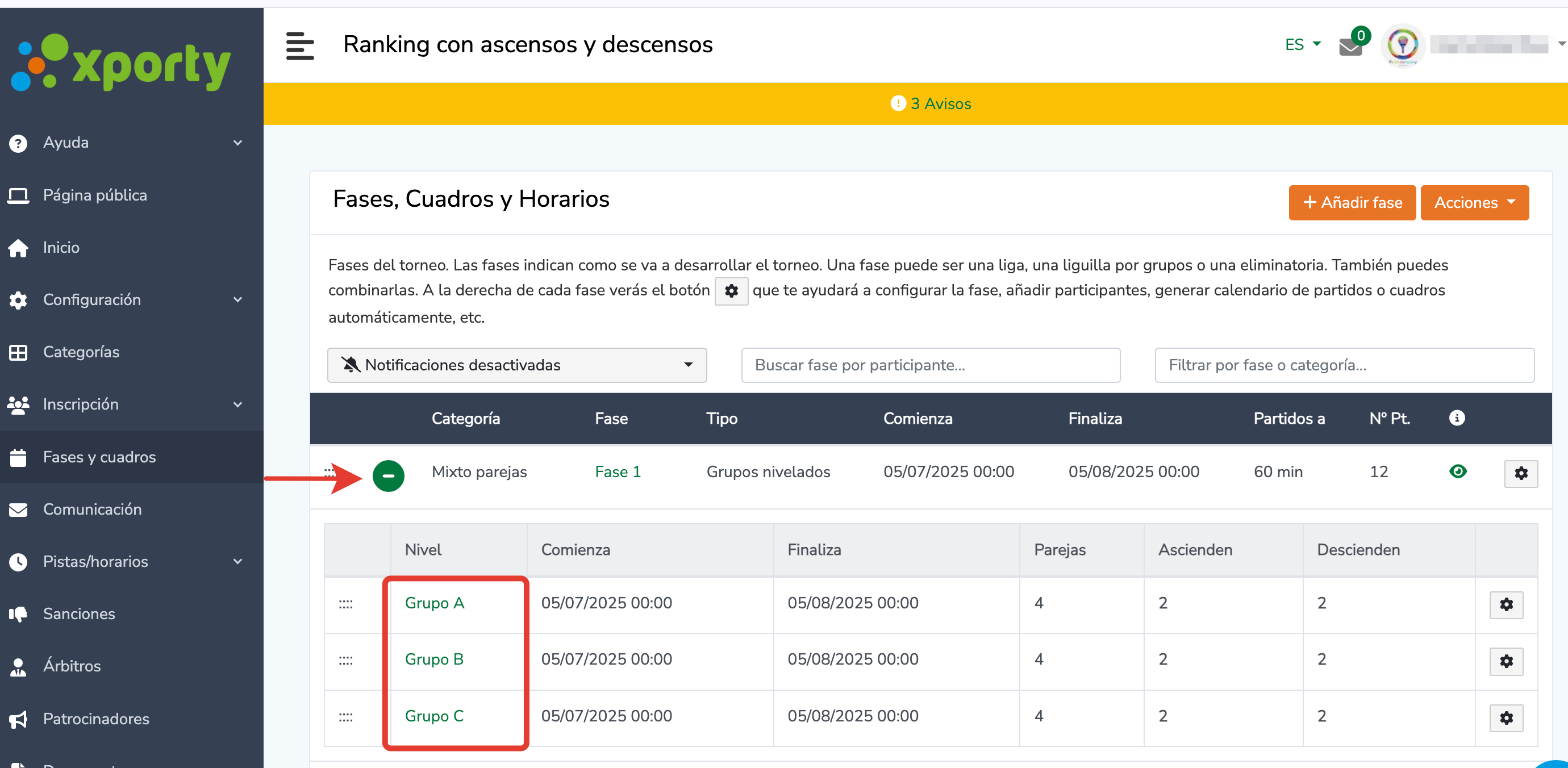Image resolution: width=1568 pixels, height=768 pixels.
Task: Open the Grupo A link
Action: 434,603
